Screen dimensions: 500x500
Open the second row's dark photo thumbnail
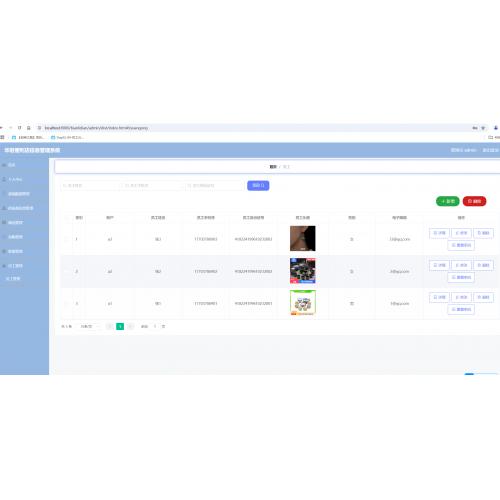coord(303,271)
